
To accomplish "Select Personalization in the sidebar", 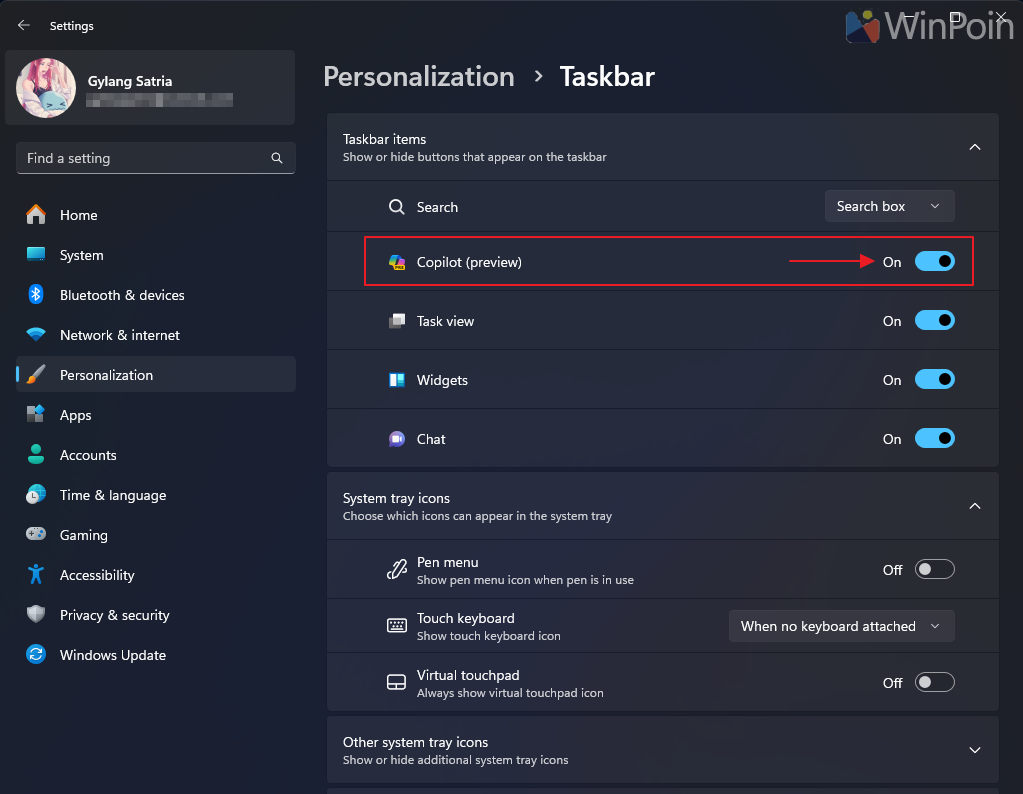I will pyautogui.click(x=156, y=374).
